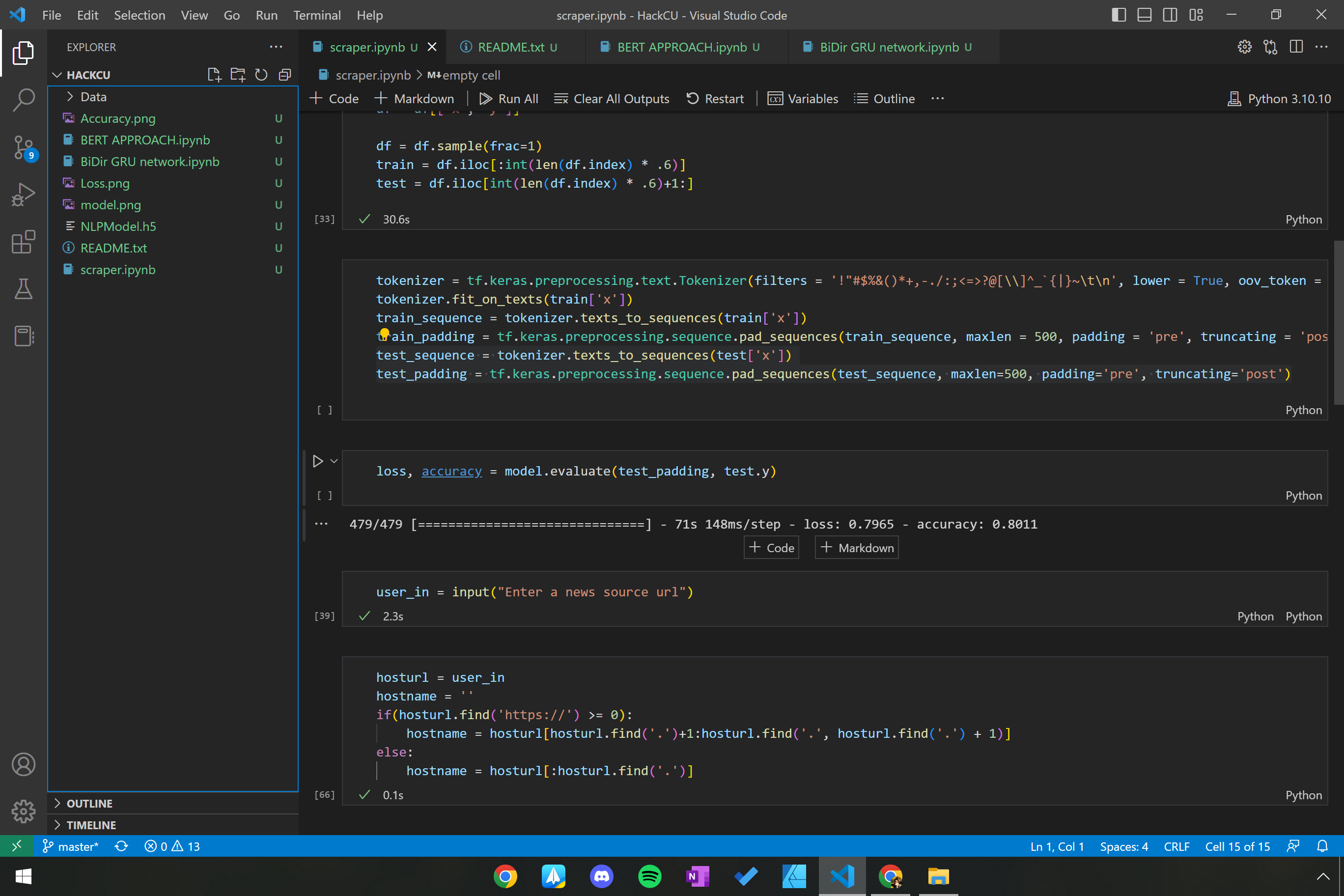Select Python 3.10.10 kernel picker
This screenshot has height=896, width=1344.
[x=1280, y=99]
